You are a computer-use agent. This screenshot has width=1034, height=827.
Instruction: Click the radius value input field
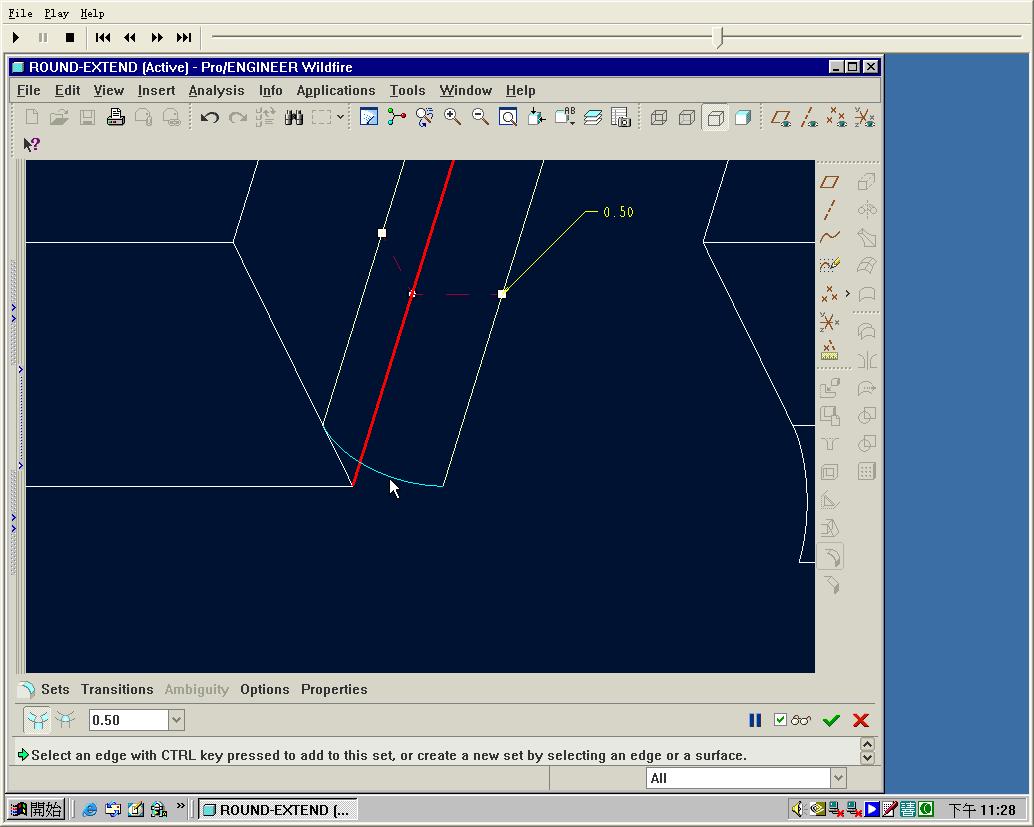pos(129,720)
